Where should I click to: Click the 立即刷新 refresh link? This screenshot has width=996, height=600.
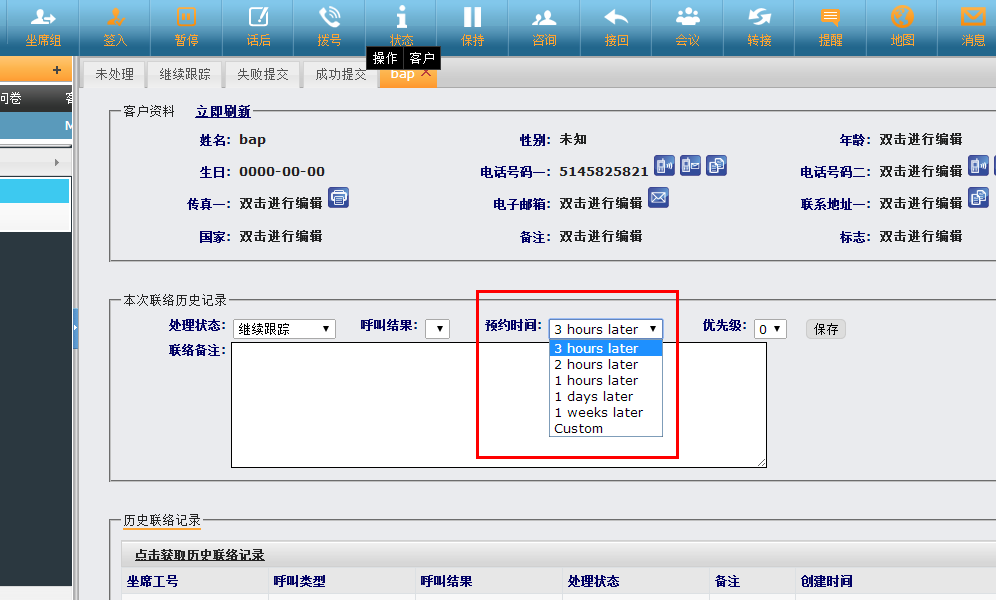pyautogui.click(x=223, y=112)
